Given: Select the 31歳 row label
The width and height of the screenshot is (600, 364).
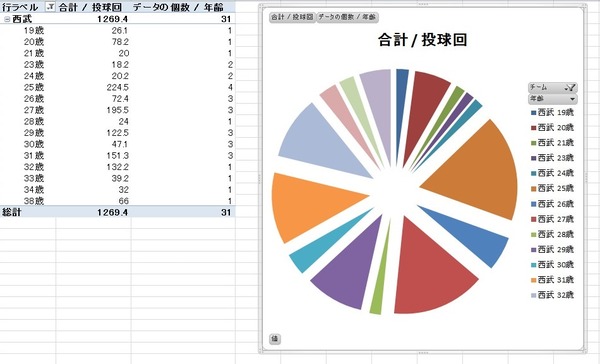Looking at the screenshot, I should (34, 156).
